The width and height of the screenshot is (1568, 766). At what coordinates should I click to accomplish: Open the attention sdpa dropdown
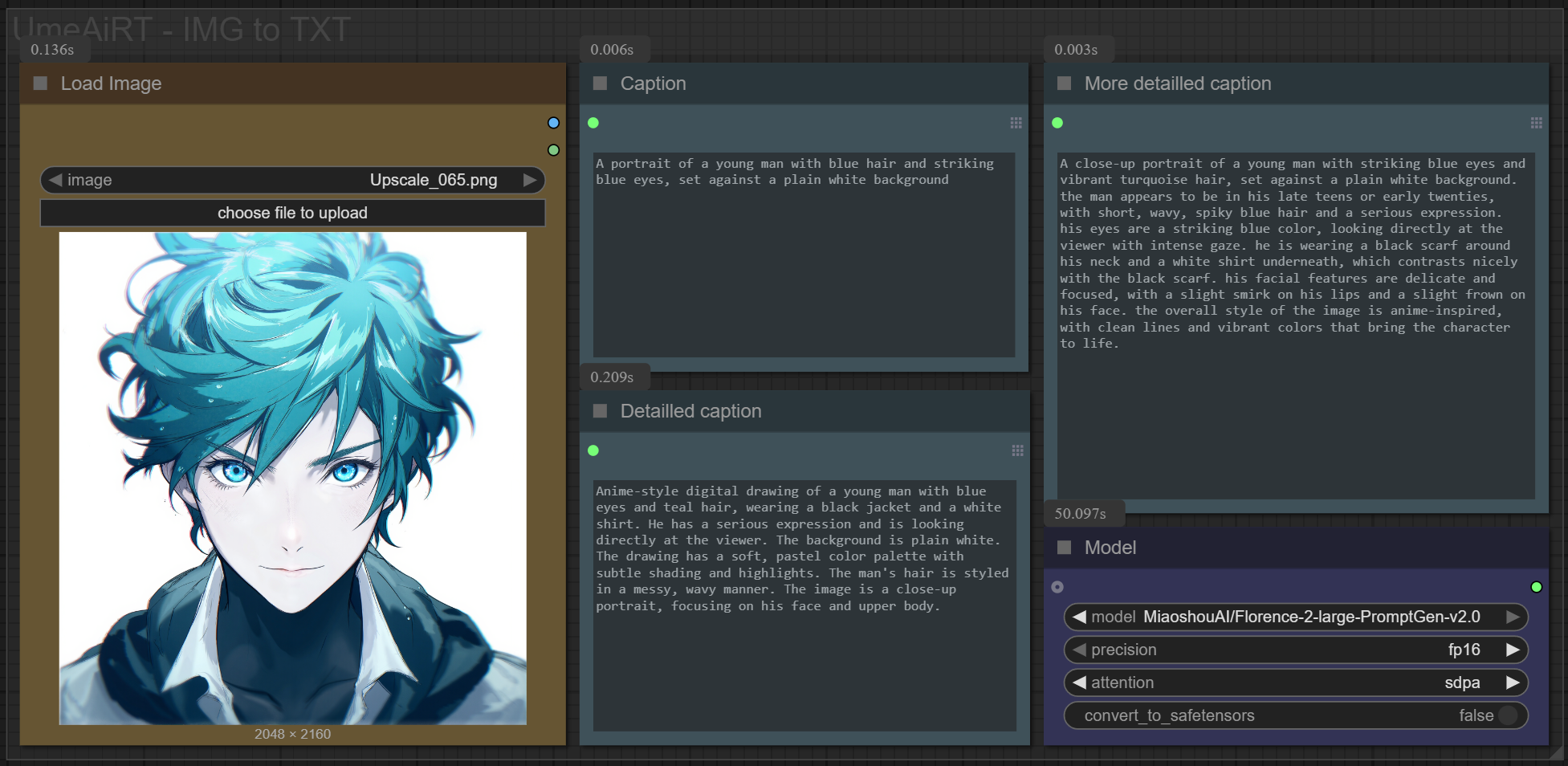(1295, 682)
